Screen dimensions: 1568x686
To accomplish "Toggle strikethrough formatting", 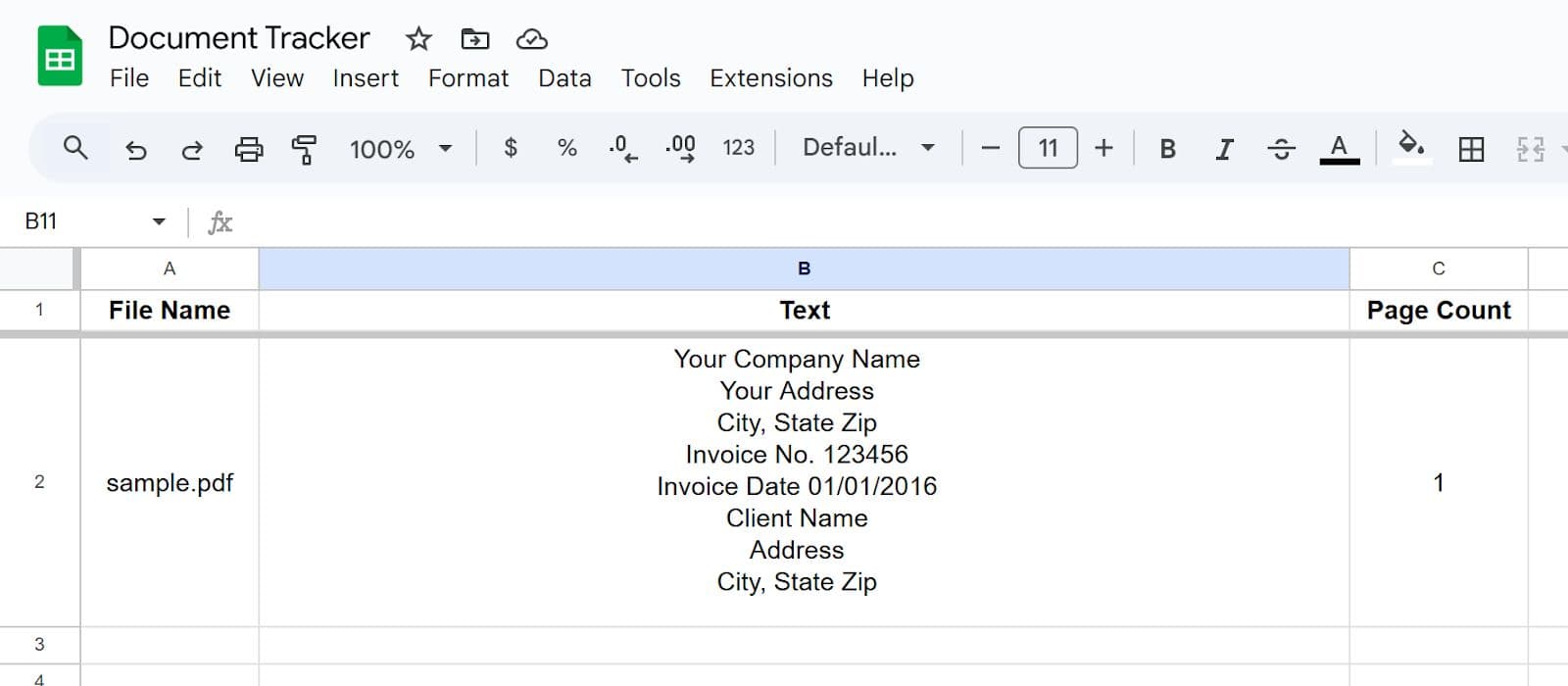I will (x=1281, y=149).
